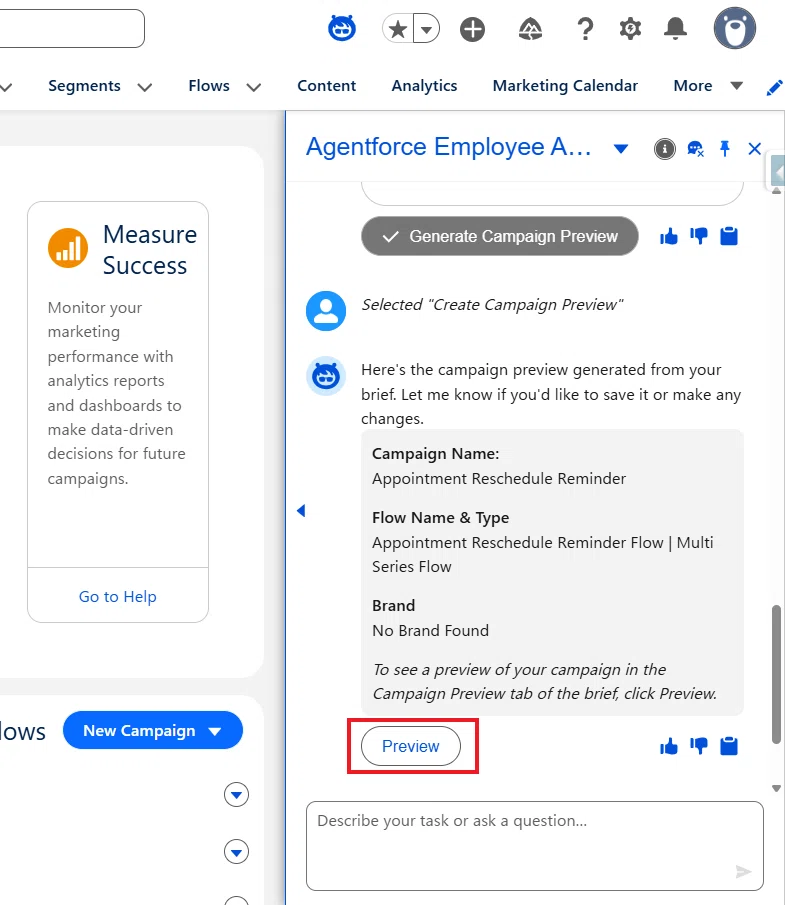Go to the Flows tab
785x905 pixels.
(209, 85)
